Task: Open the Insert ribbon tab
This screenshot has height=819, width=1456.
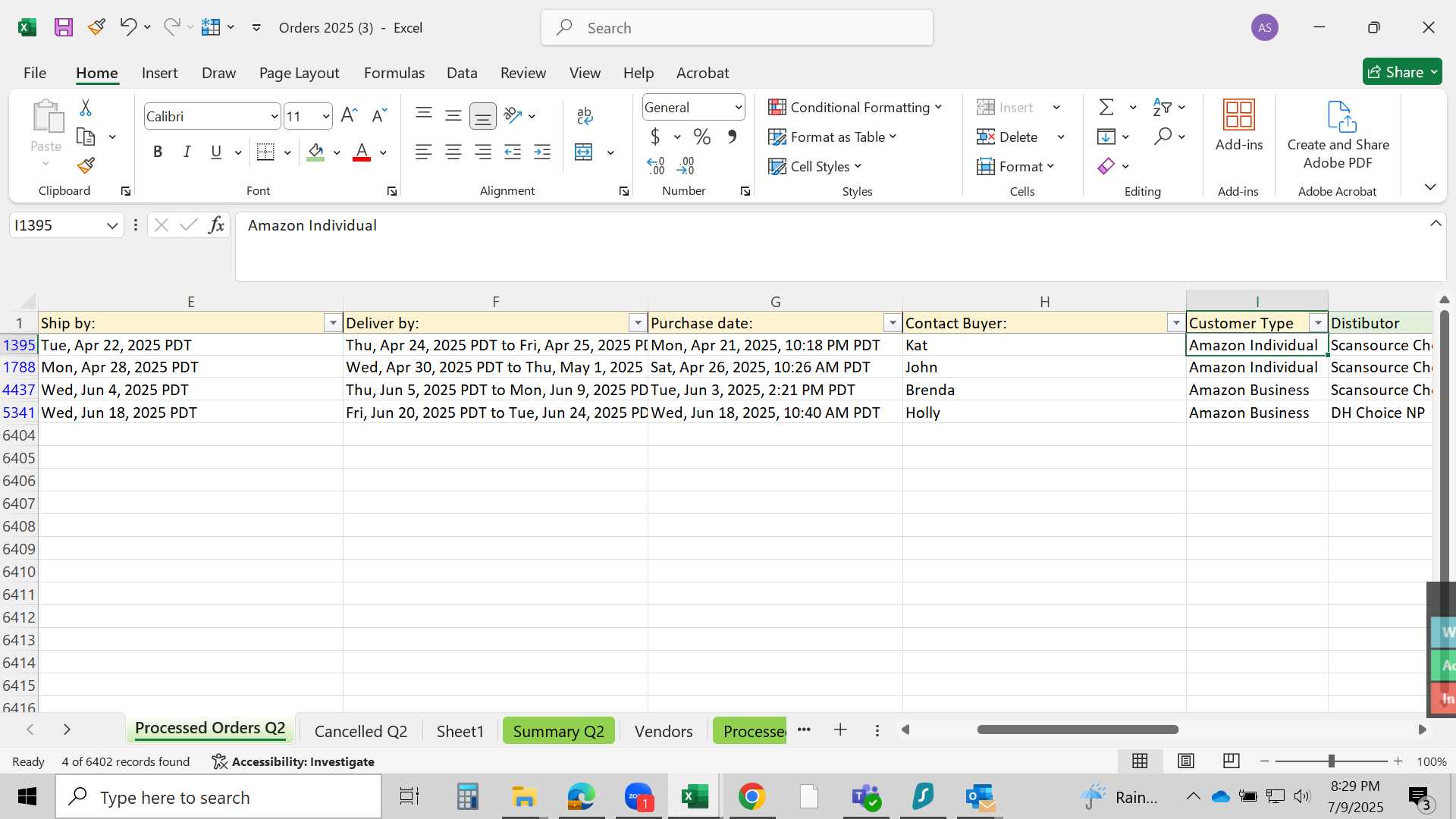Action: 159,73
